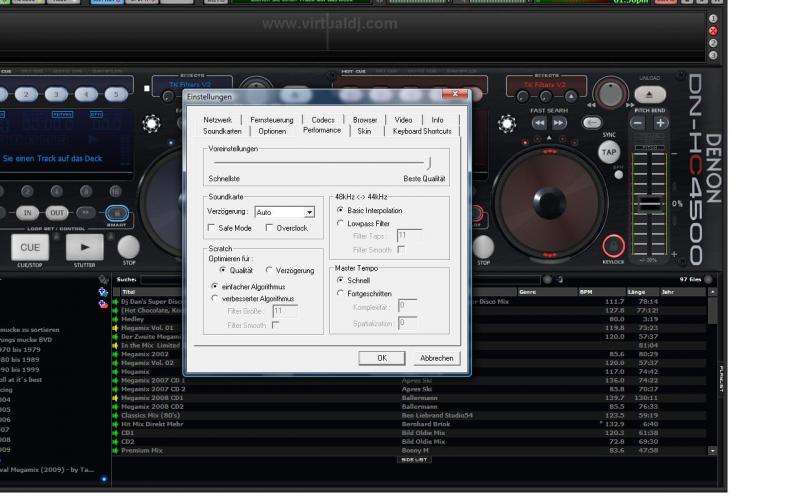
Task: Open the Verzögerung Auto dropdown
Action: tap(309, 212)
